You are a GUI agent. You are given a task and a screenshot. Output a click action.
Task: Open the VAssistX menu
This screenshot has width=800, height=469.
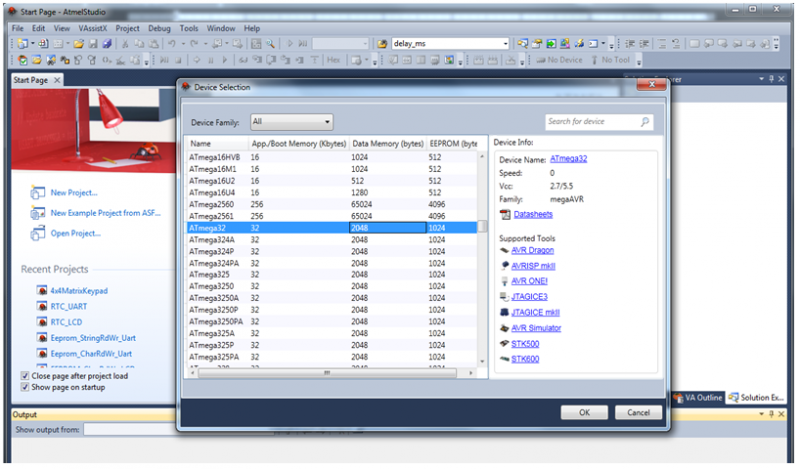(x=92, y=29)
